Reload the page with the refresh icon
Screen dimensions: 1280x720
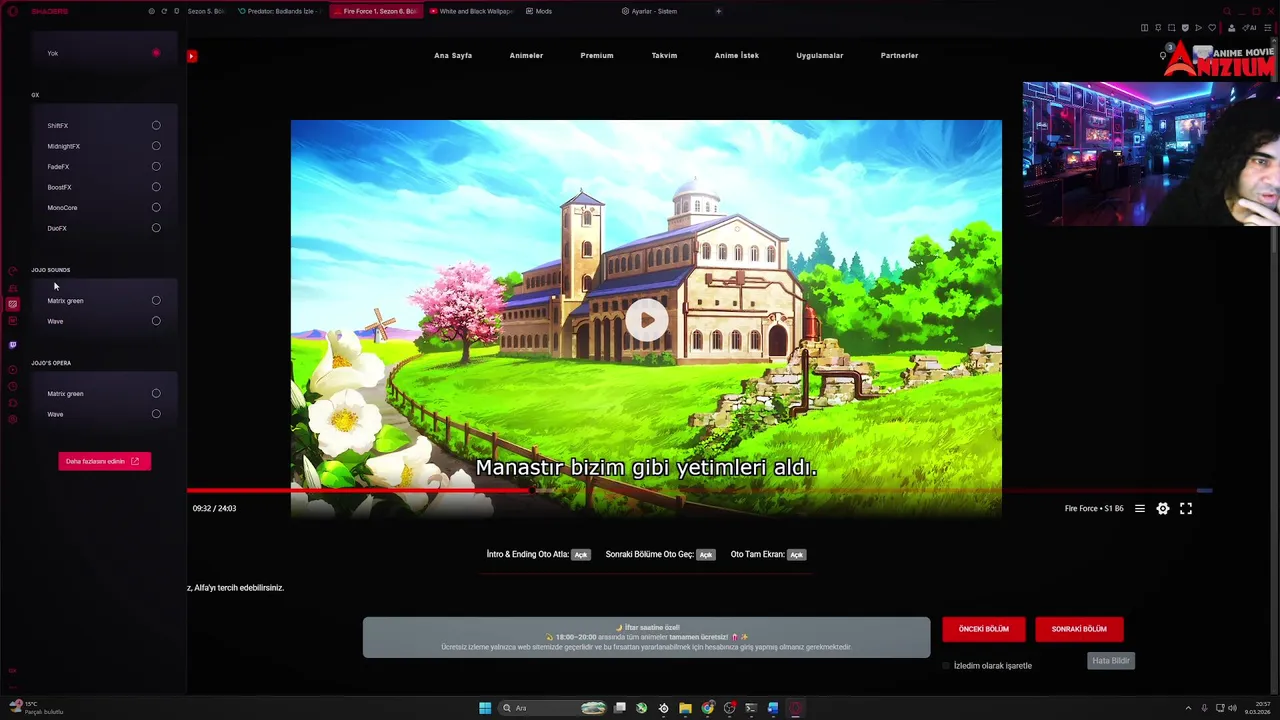coord(164,11)
